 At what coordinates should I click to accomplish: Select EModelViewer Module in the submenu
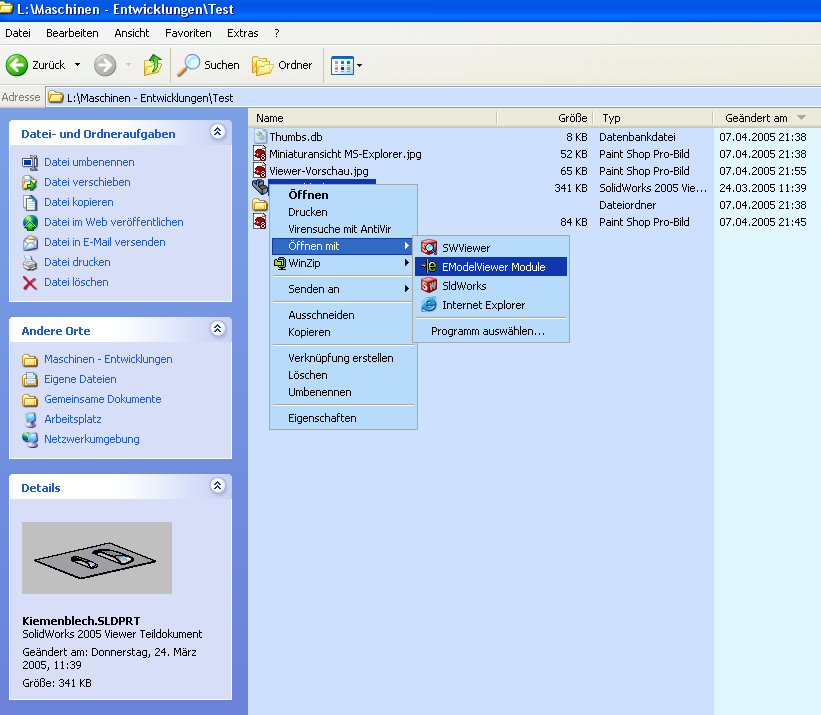pyautogui.click(x=493, y=267)
